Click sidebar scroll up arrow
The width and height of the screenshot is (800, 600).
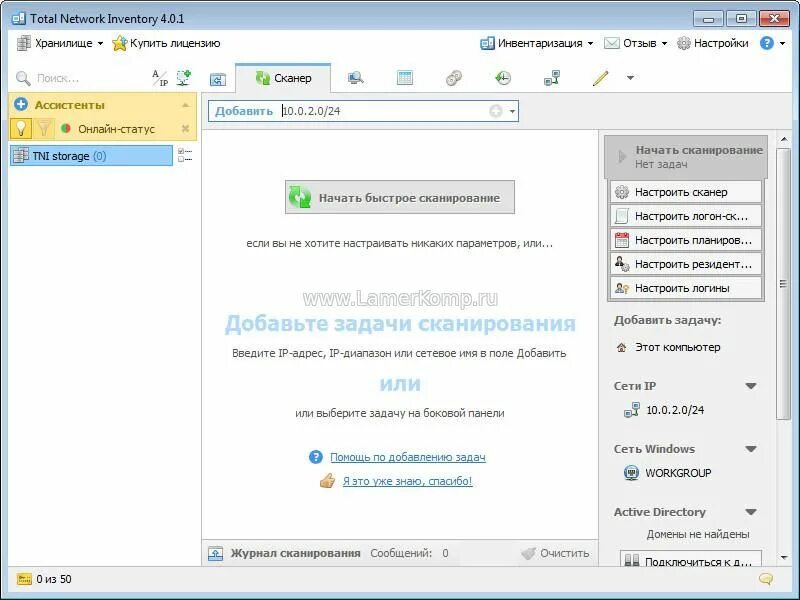click(784, 139)
